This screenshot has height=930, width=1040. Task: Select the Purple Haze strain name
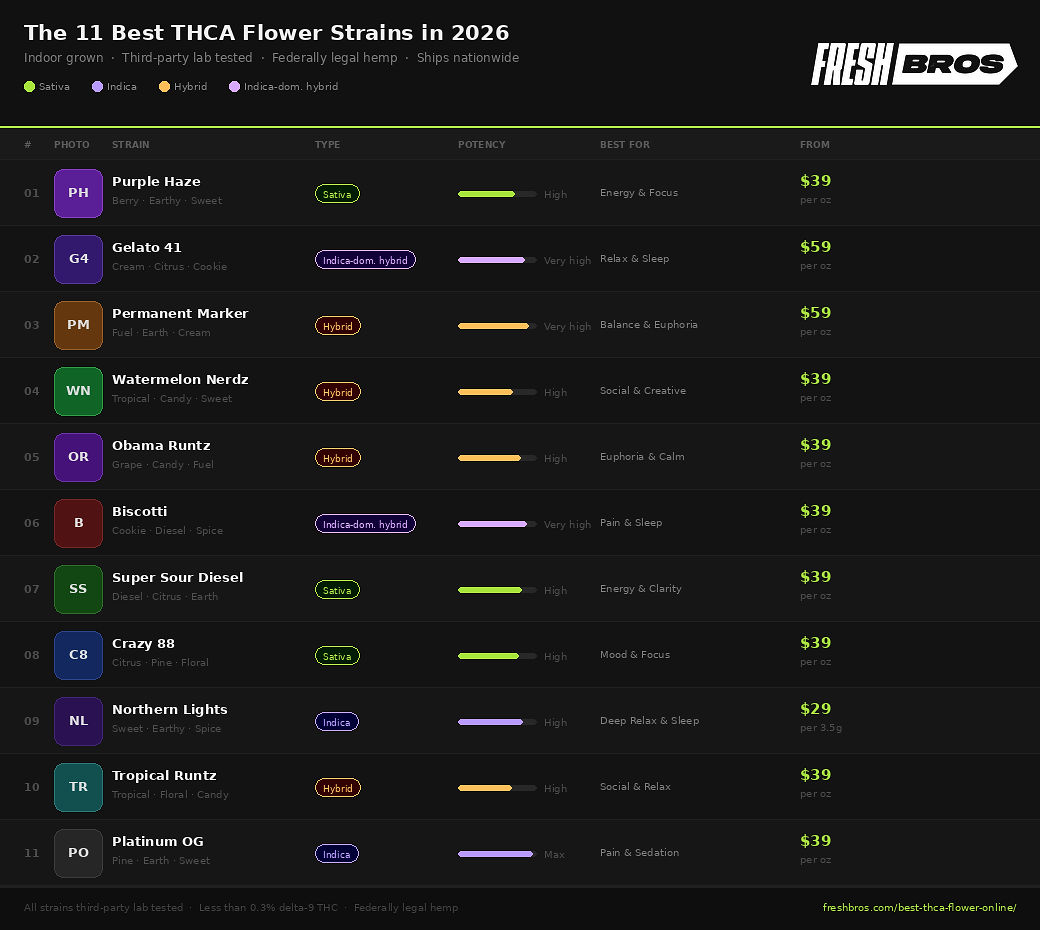[x=156, y=181]
